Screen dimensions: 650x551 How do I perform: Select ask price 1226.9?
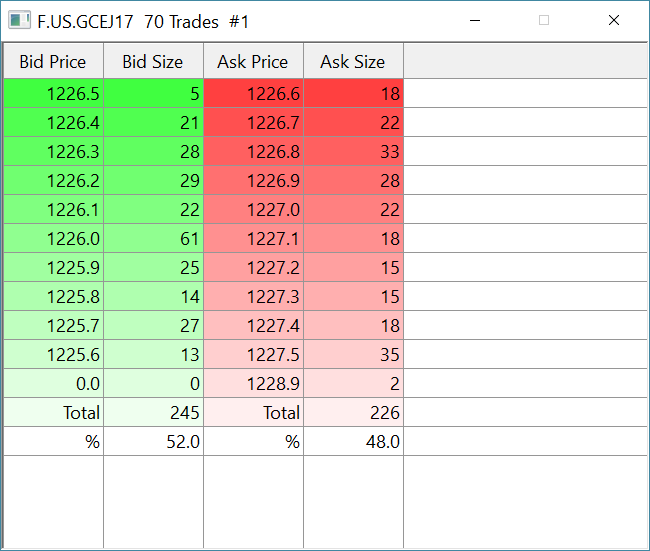253,180
